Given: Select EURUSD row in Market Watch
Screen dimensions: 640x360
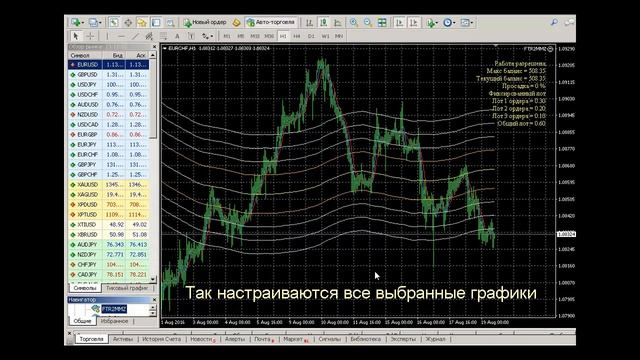Looking at the screenshot, I should click(109, 64).
